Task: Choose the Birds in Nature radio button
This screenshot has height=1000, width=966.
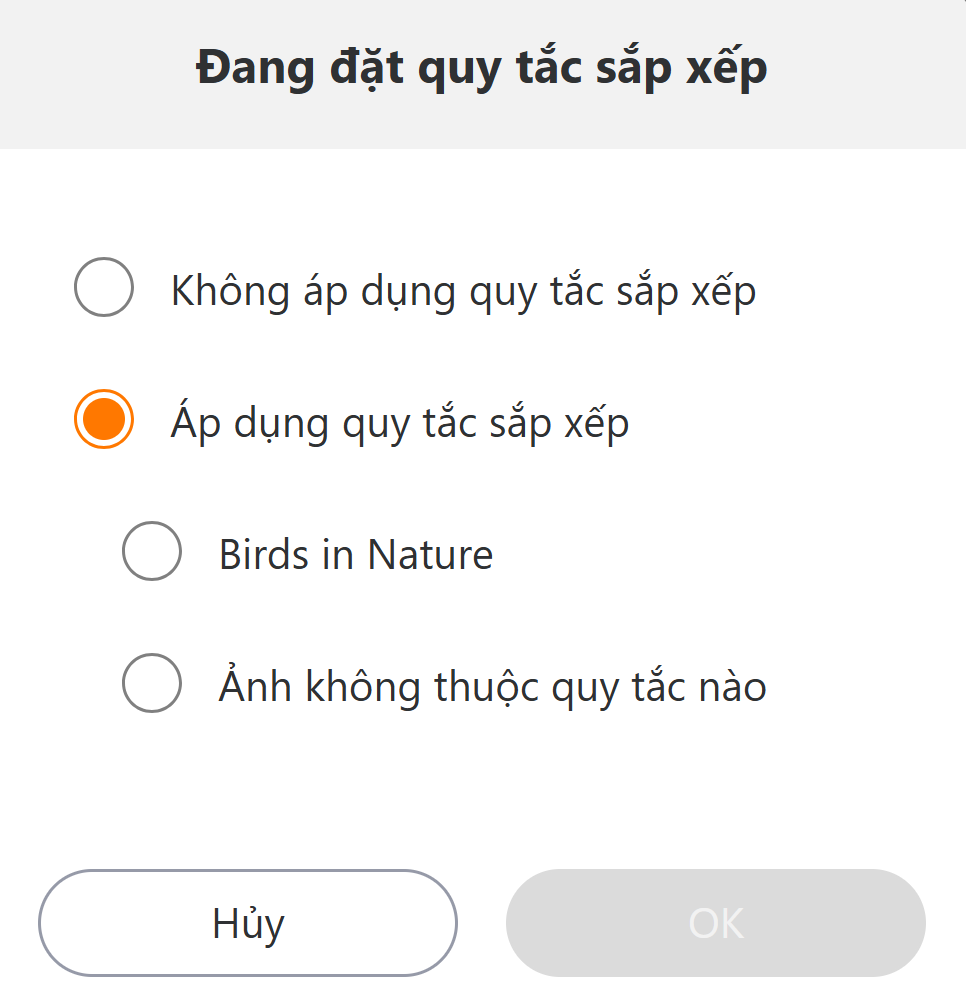Action: 152,551
